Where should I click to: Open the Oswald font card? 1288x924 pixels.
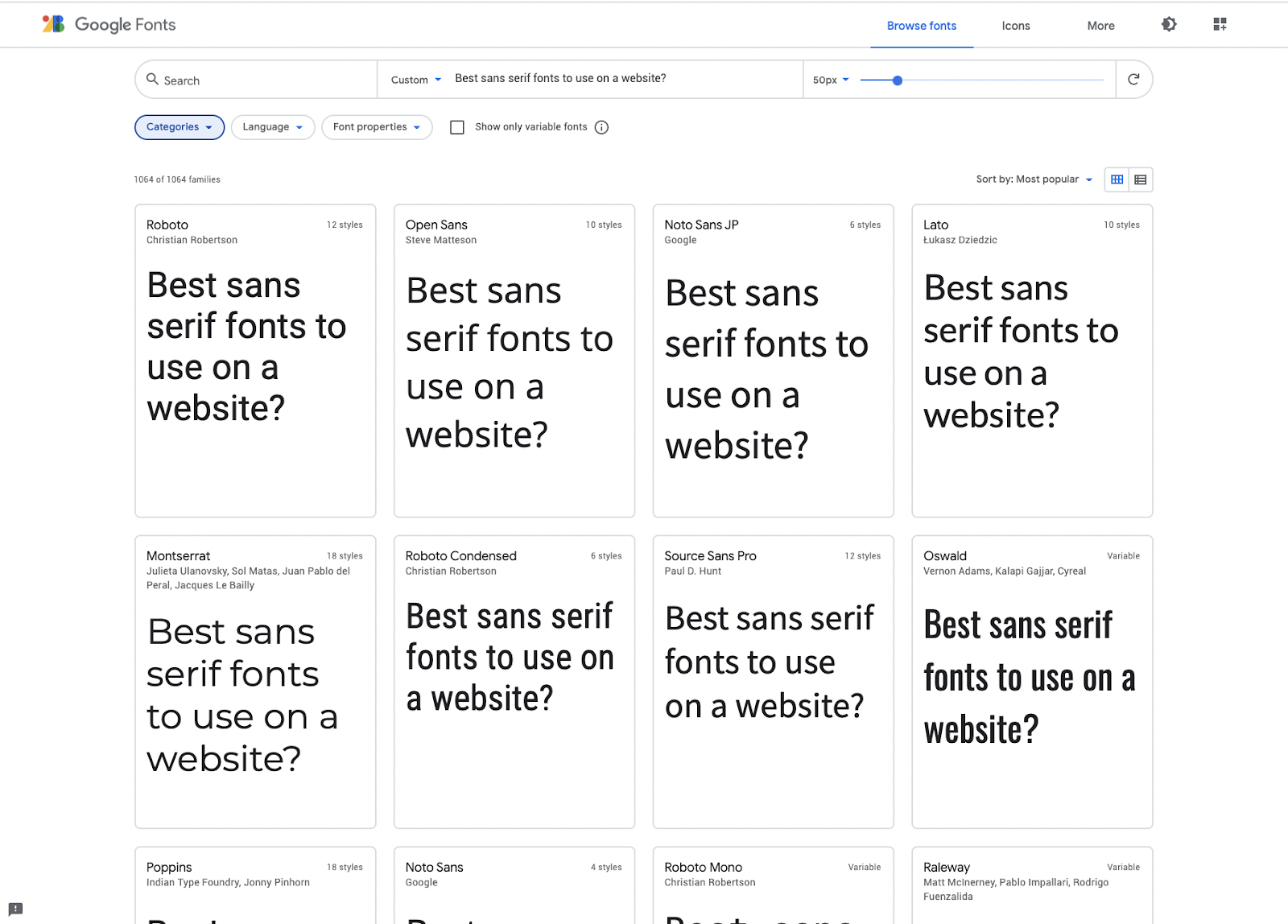1032,682
